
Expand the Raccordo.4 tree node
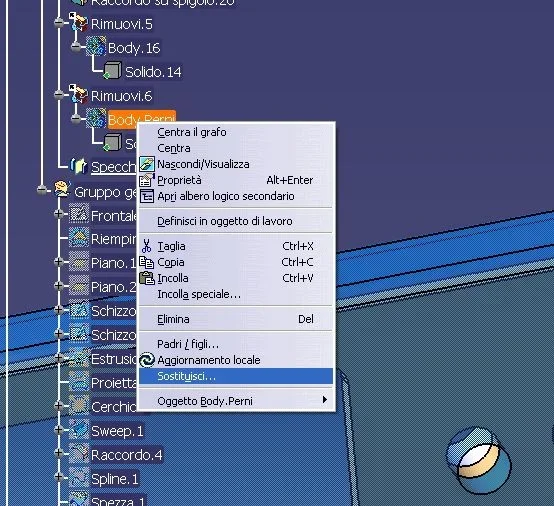59,453
